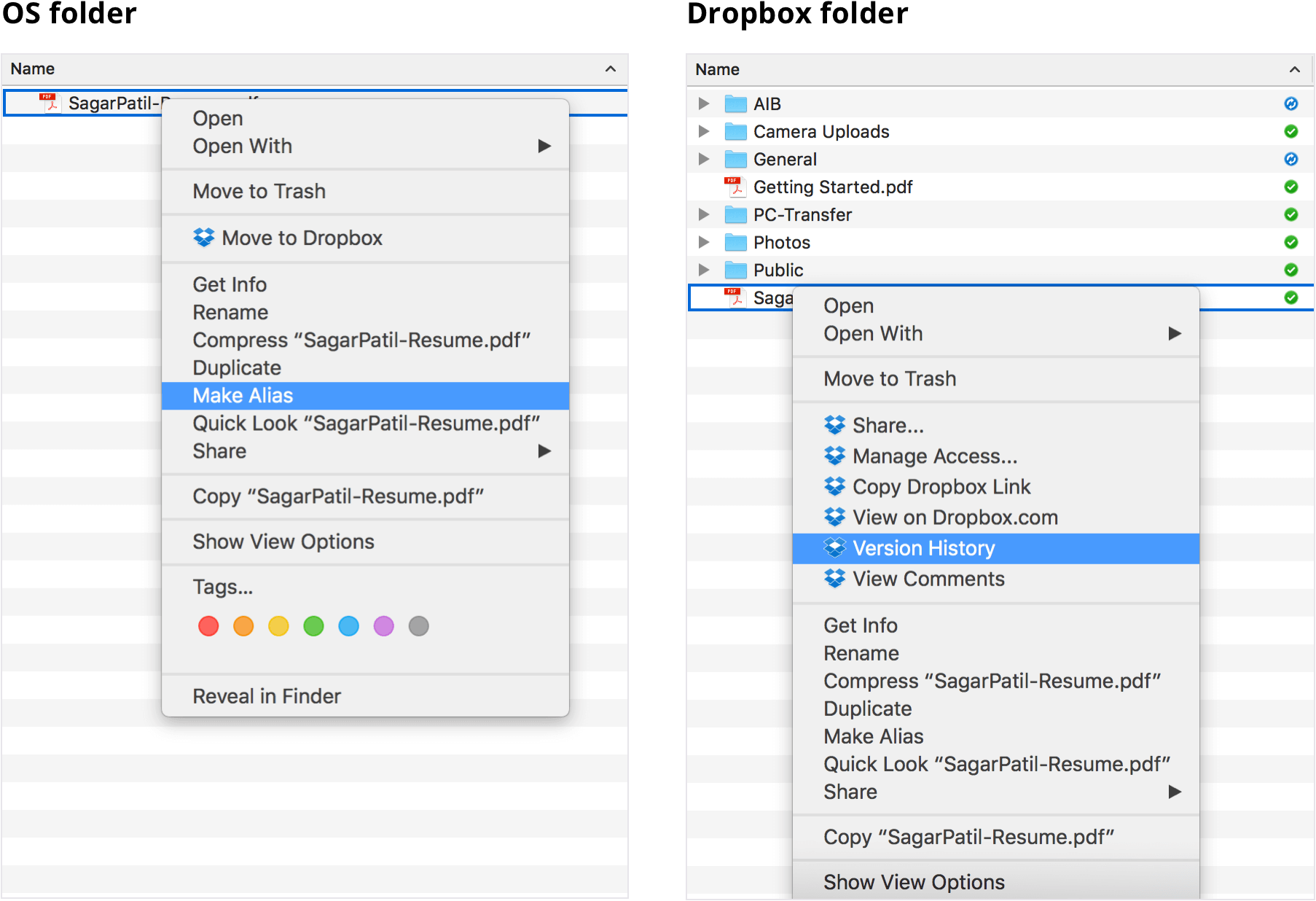The width and height of the screenshot is (1316, 901).
Task: Click the SagarPatil PDF icon in OS folder
Action: coord(50,103)
